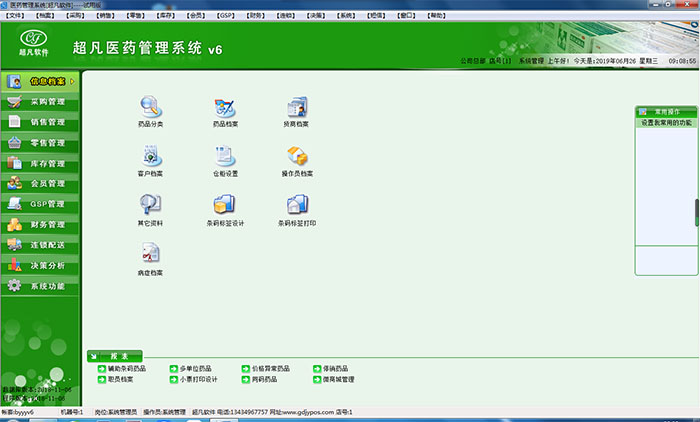Viewport: 700px width, 422px height.
Task: Collapse the 报表 reports section header
Action: coord(115,356)
